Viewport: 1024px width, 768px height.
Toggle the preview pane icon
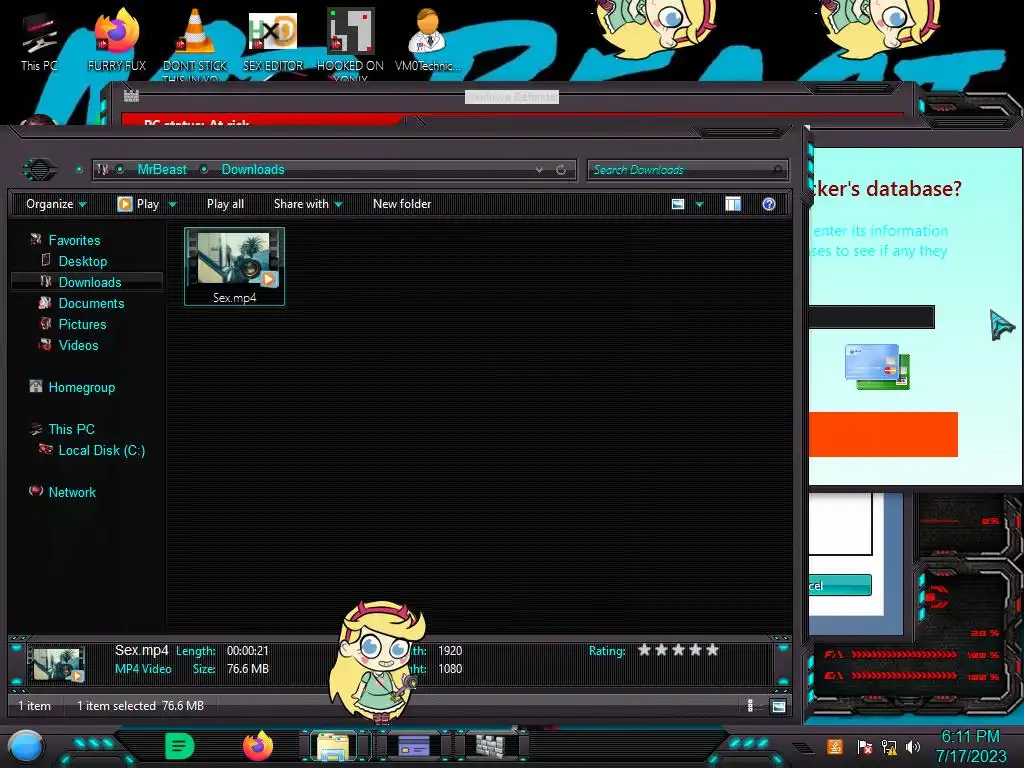733,204
